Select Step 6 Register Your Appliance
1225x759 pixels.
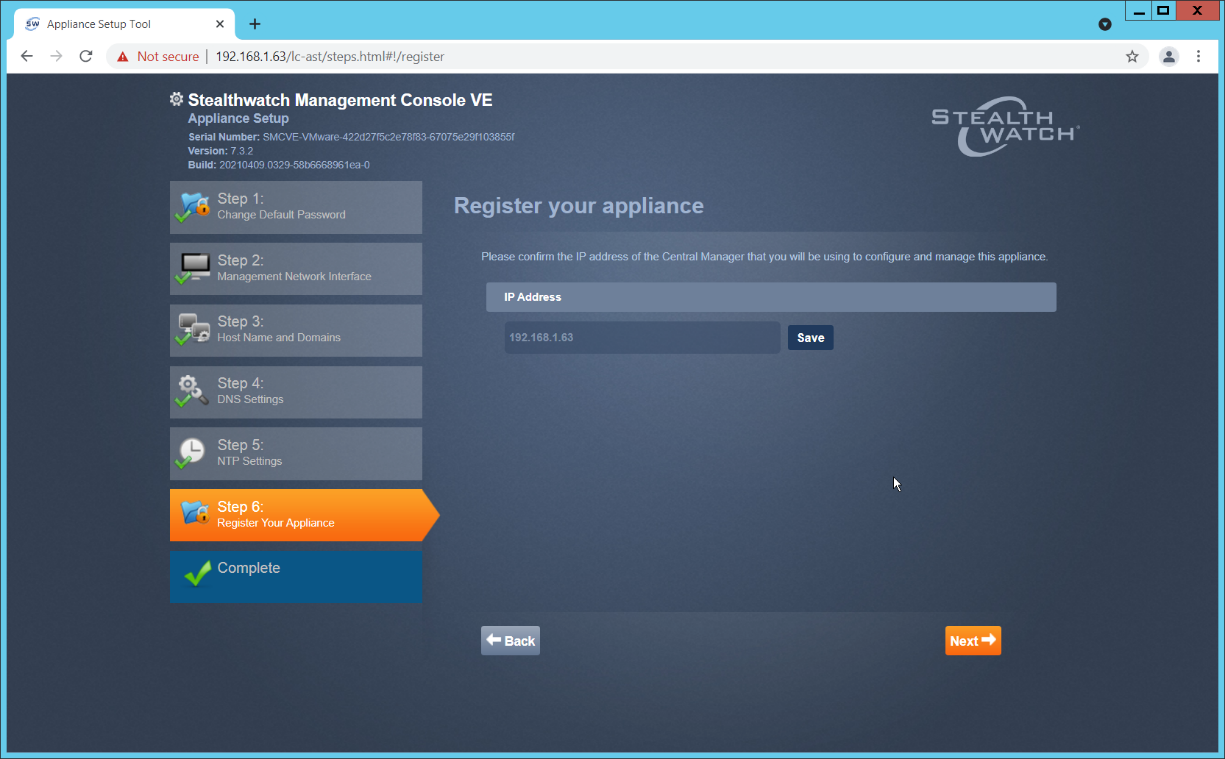[304, 515]
